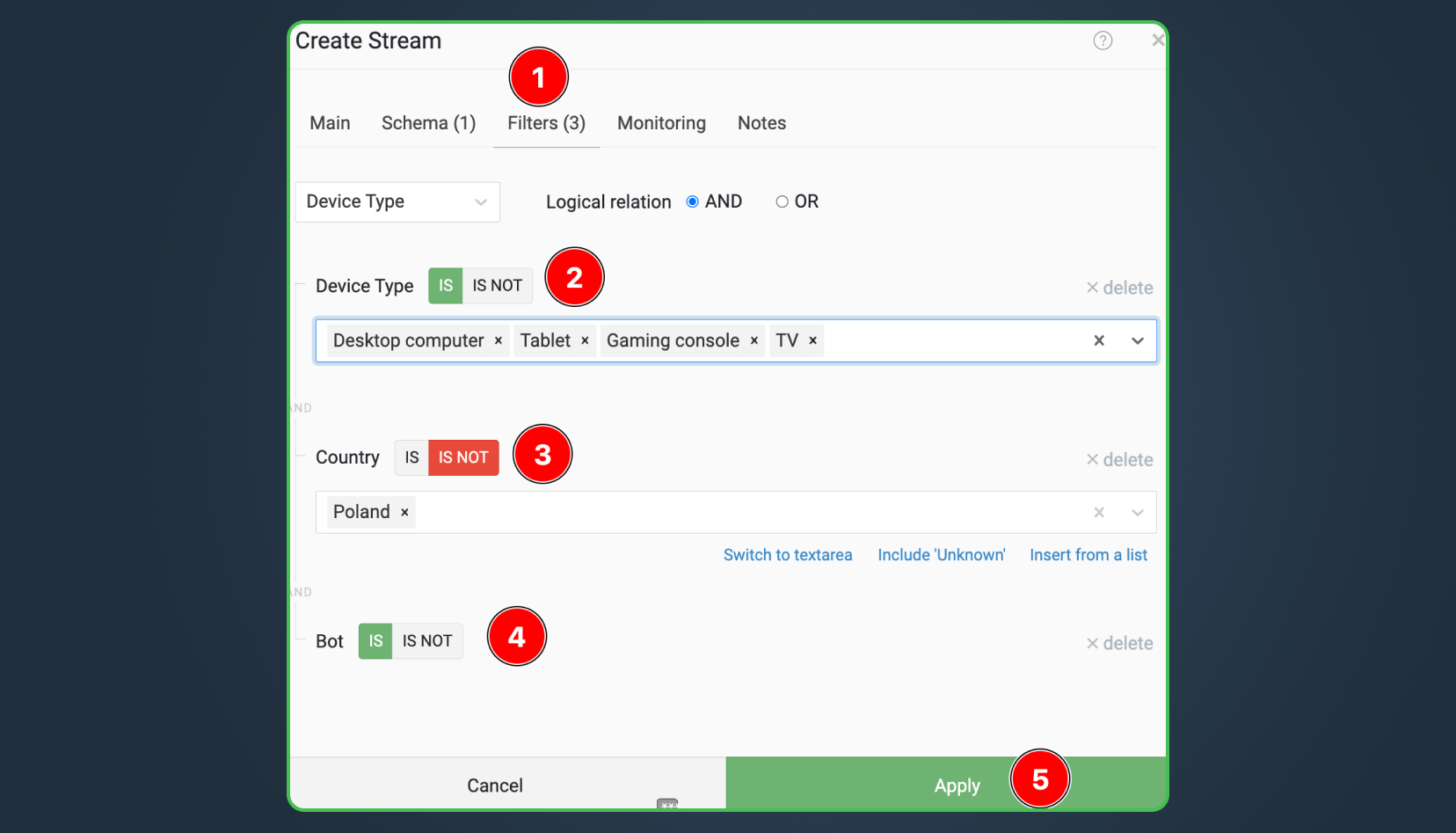Open the Device Type filter selector dropdown
This screenshot has width=1456, height=833.
[397, 202]
